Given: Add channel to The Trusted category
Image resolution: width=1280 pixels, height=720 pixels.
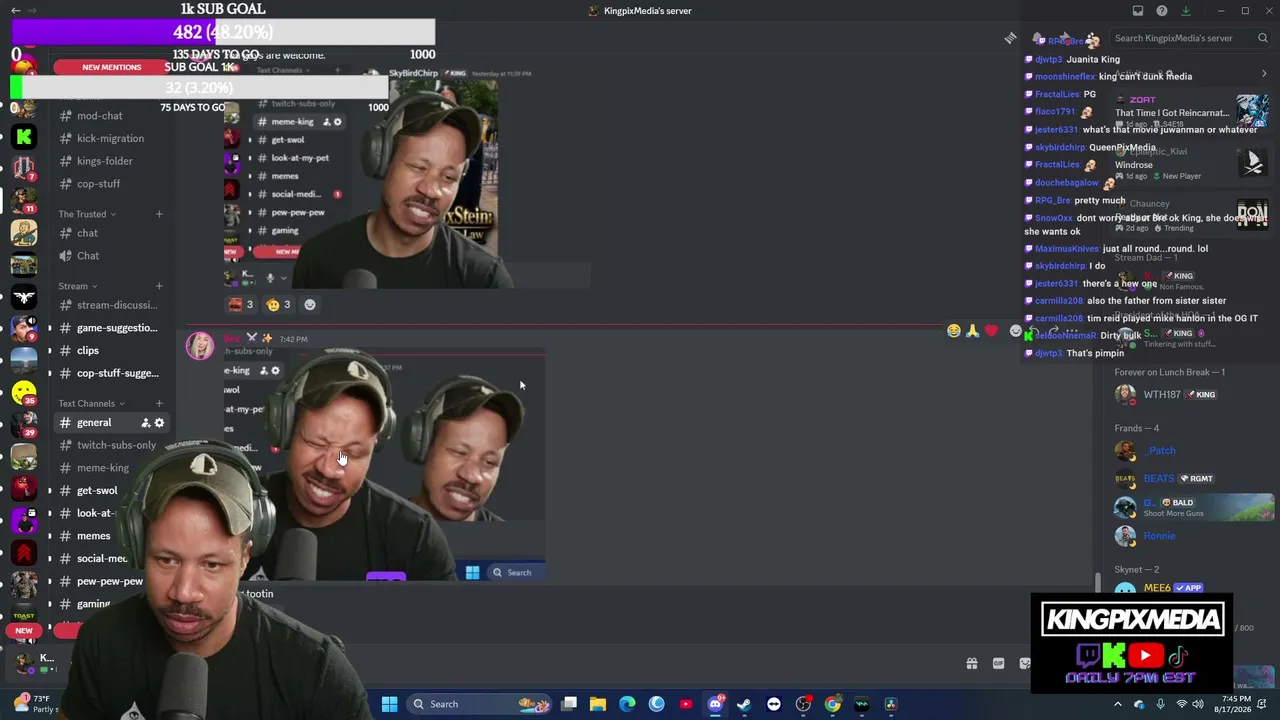Looking at the screenshot, I should 158,214.
